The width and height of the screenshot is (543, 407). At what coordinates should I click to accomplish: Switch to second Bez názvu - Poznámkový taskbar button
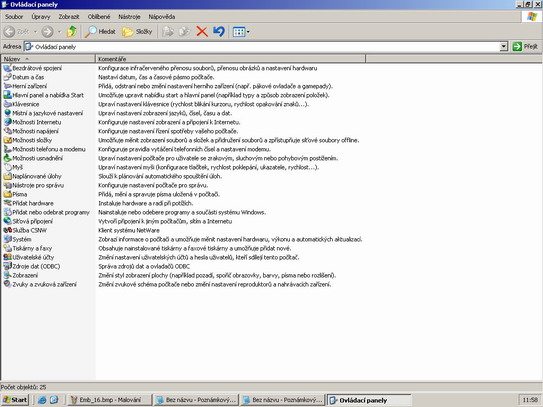[283, 400]
